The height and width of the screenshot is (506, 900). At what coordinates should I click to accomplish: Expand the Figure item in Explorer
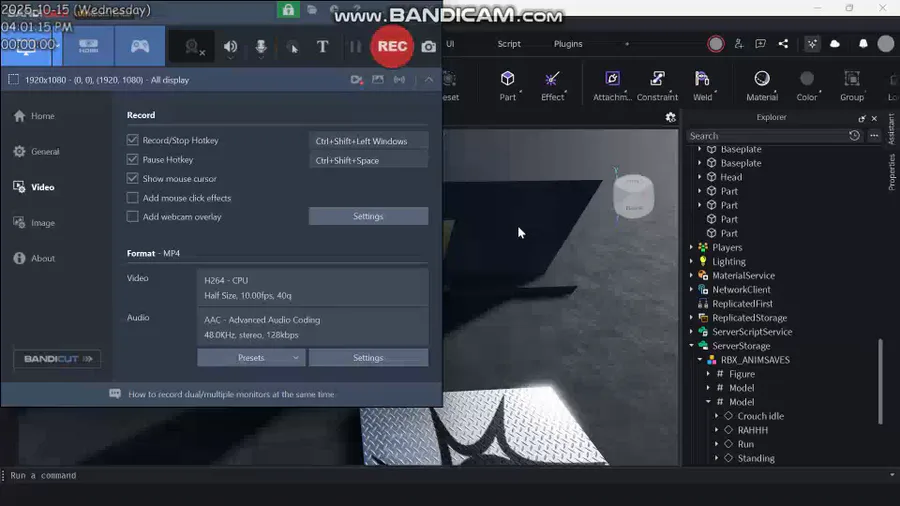[x=708, y=373]
